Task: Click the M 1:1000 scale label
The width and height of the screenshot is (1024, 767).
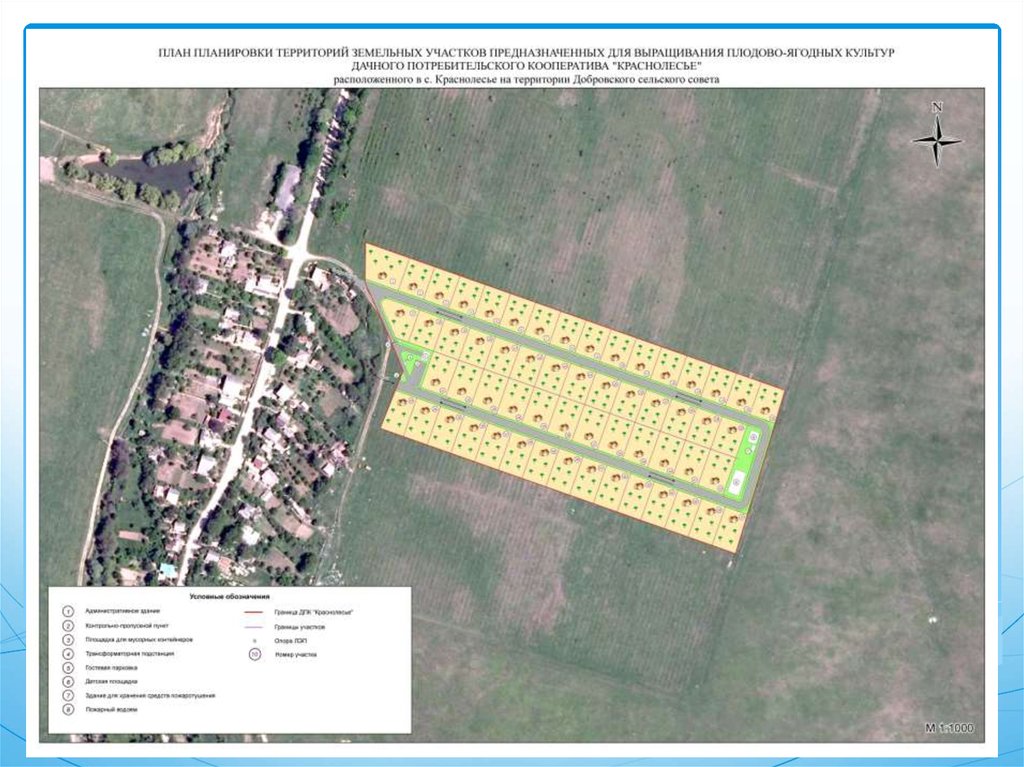Action: click(x=949, y=728)
